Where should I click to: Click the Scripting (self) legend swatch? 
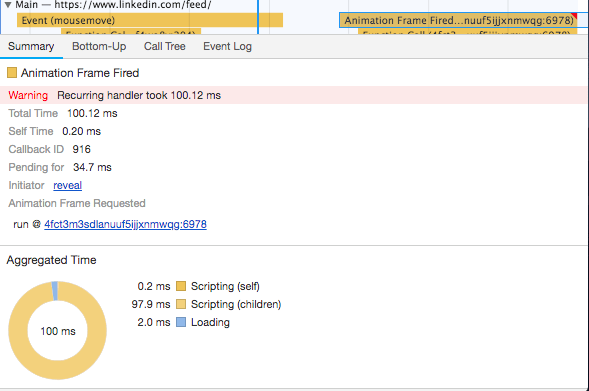[x=181, y=286]
